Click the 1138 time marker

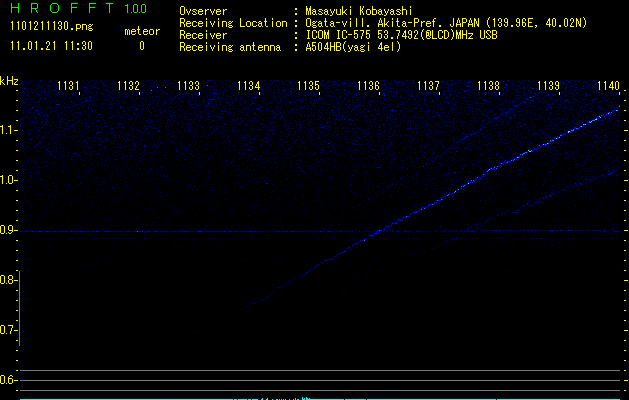coord(489,86)
